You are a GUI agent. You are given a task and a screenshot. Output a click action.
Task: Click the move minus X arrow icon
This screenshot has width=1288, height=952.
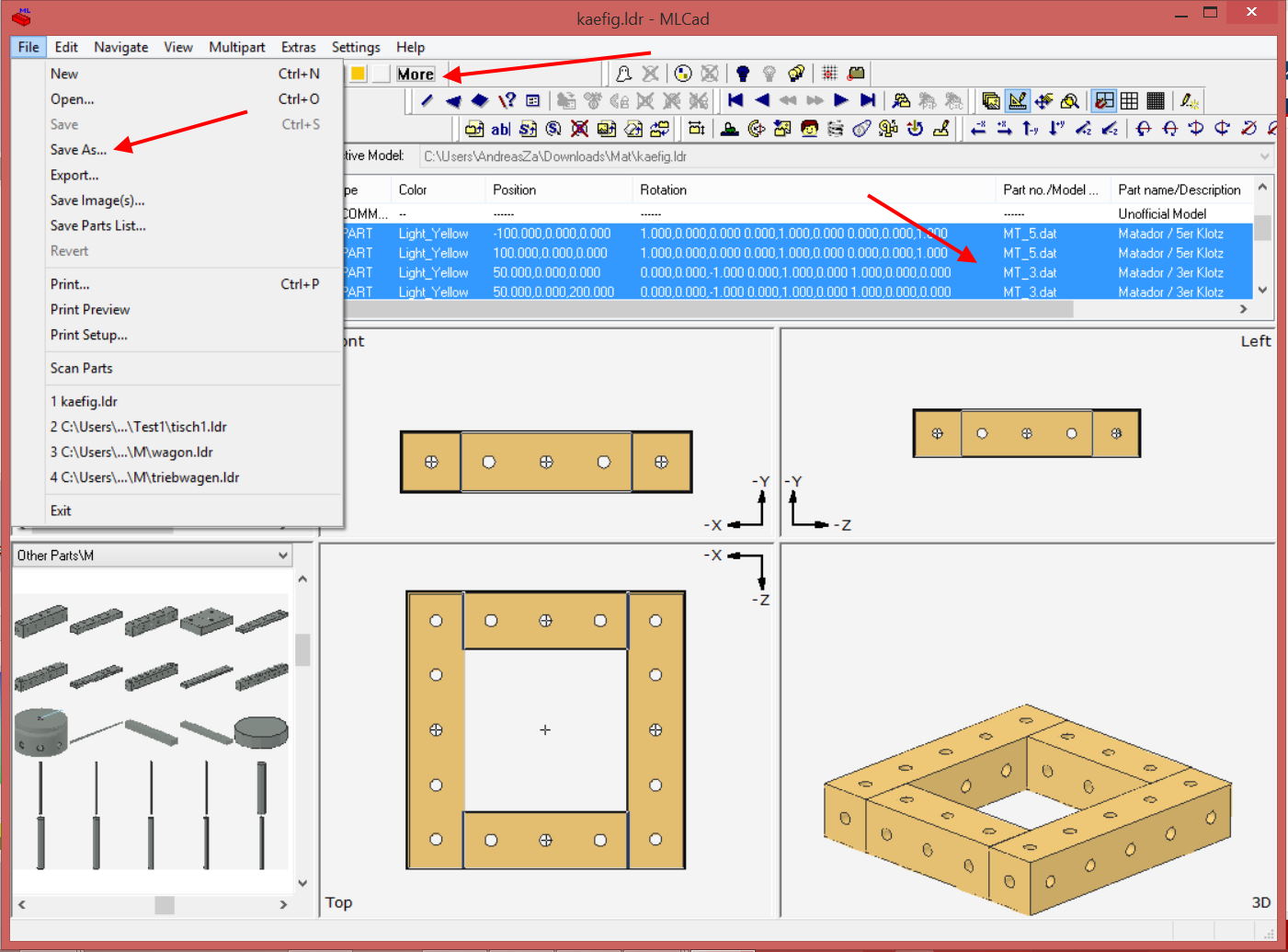(978, 129)
